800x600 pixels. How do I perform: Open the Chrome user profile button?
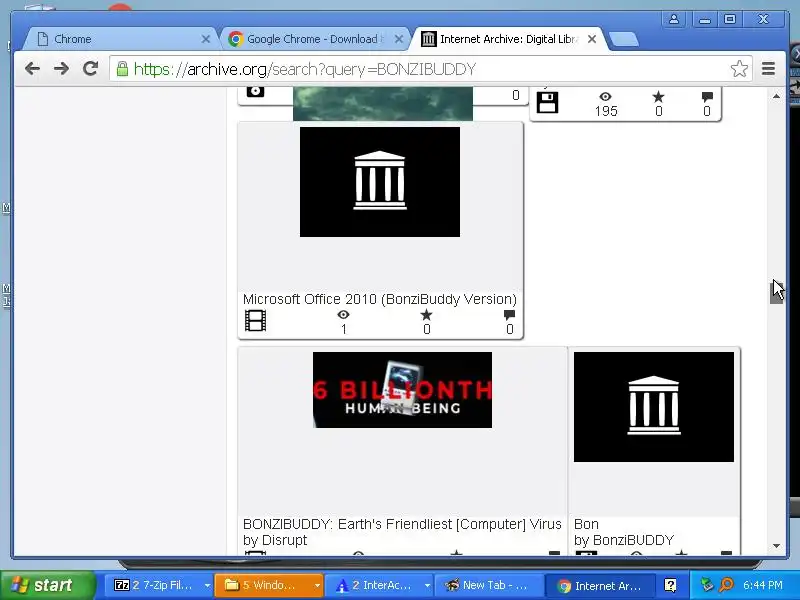click(673, 19)
